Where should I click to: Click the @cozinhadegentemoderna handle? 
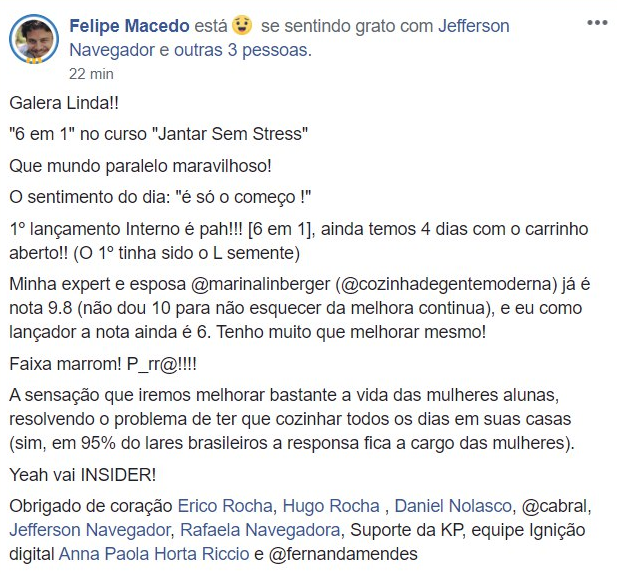[x=447, y=284]
